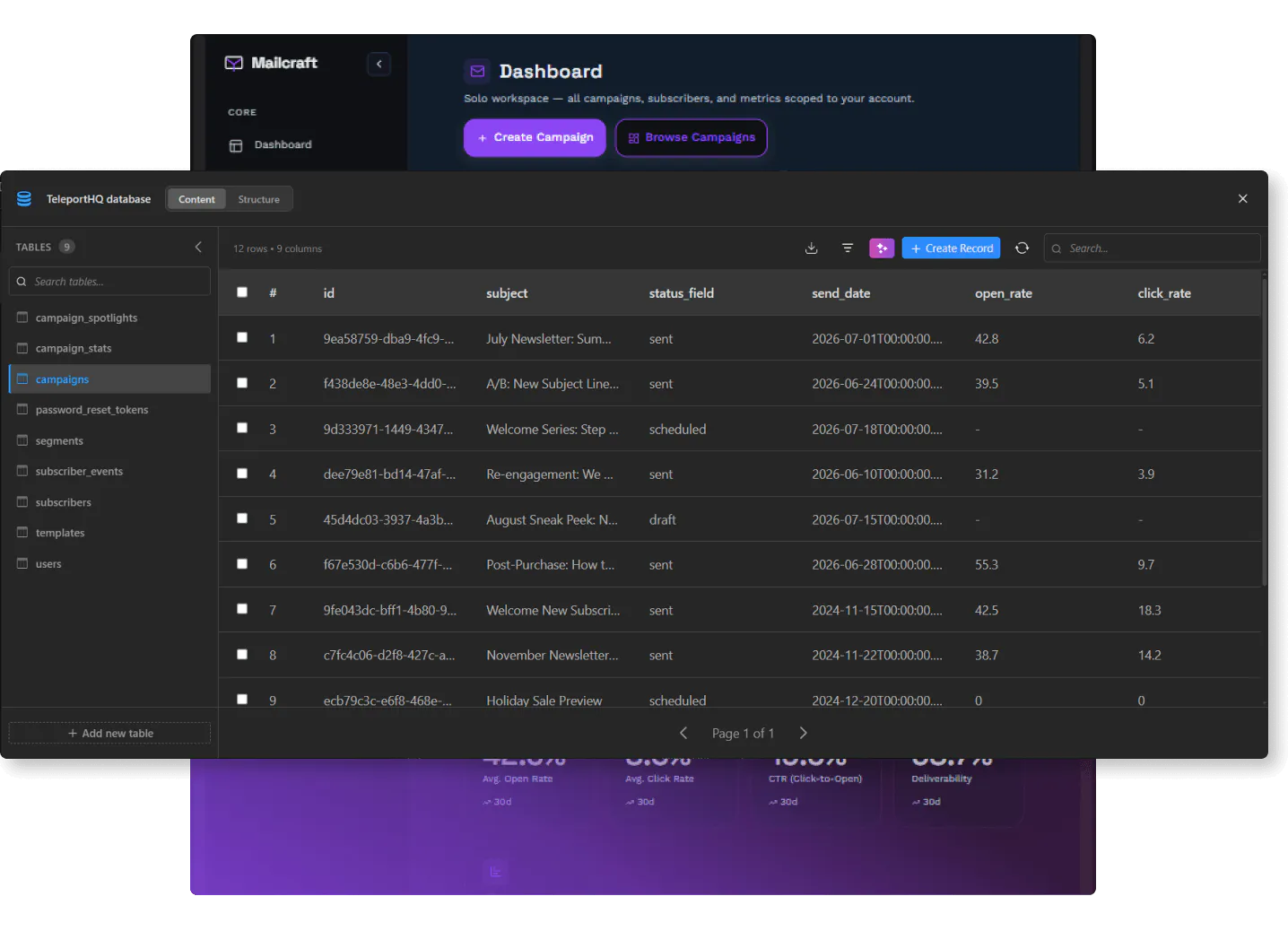Image resolution: width=1288 pixels, height=931 pixels.
Task: Click the templates table icon
Action: (22, 533)
